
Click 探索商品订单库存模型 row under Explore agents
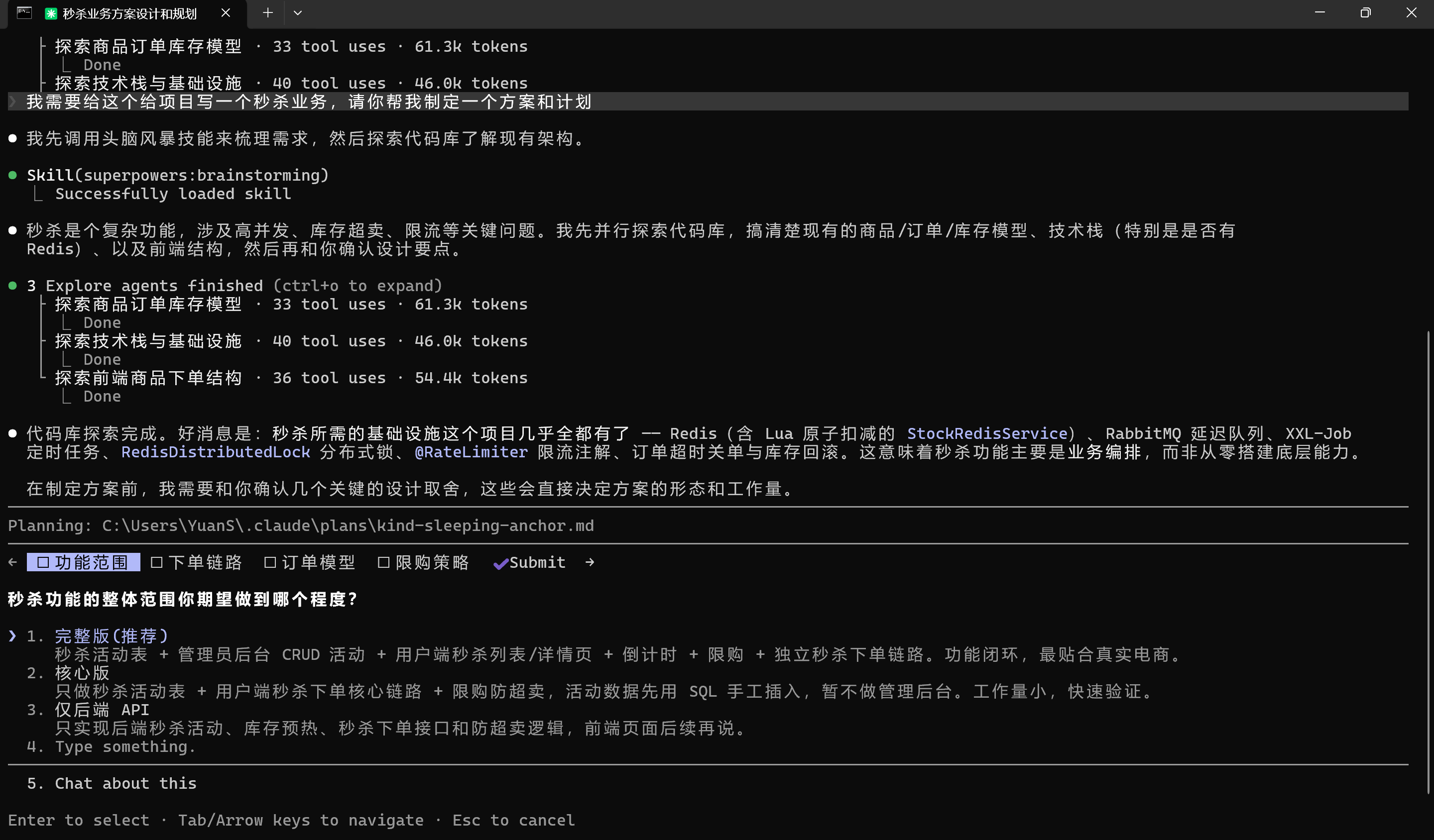tap(291, 304)
